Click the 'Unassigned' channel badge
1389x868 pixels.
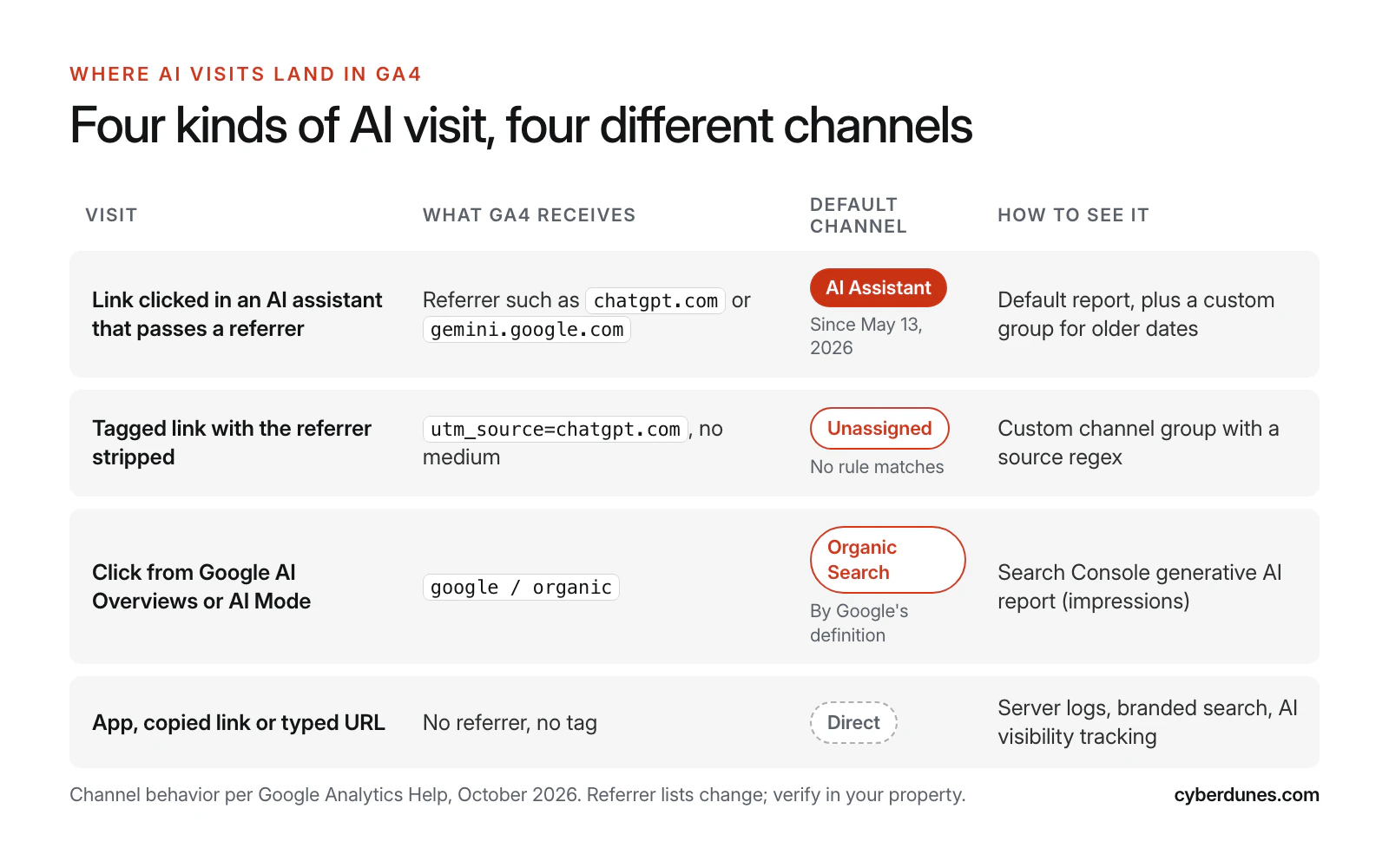(x=879, y=429)
